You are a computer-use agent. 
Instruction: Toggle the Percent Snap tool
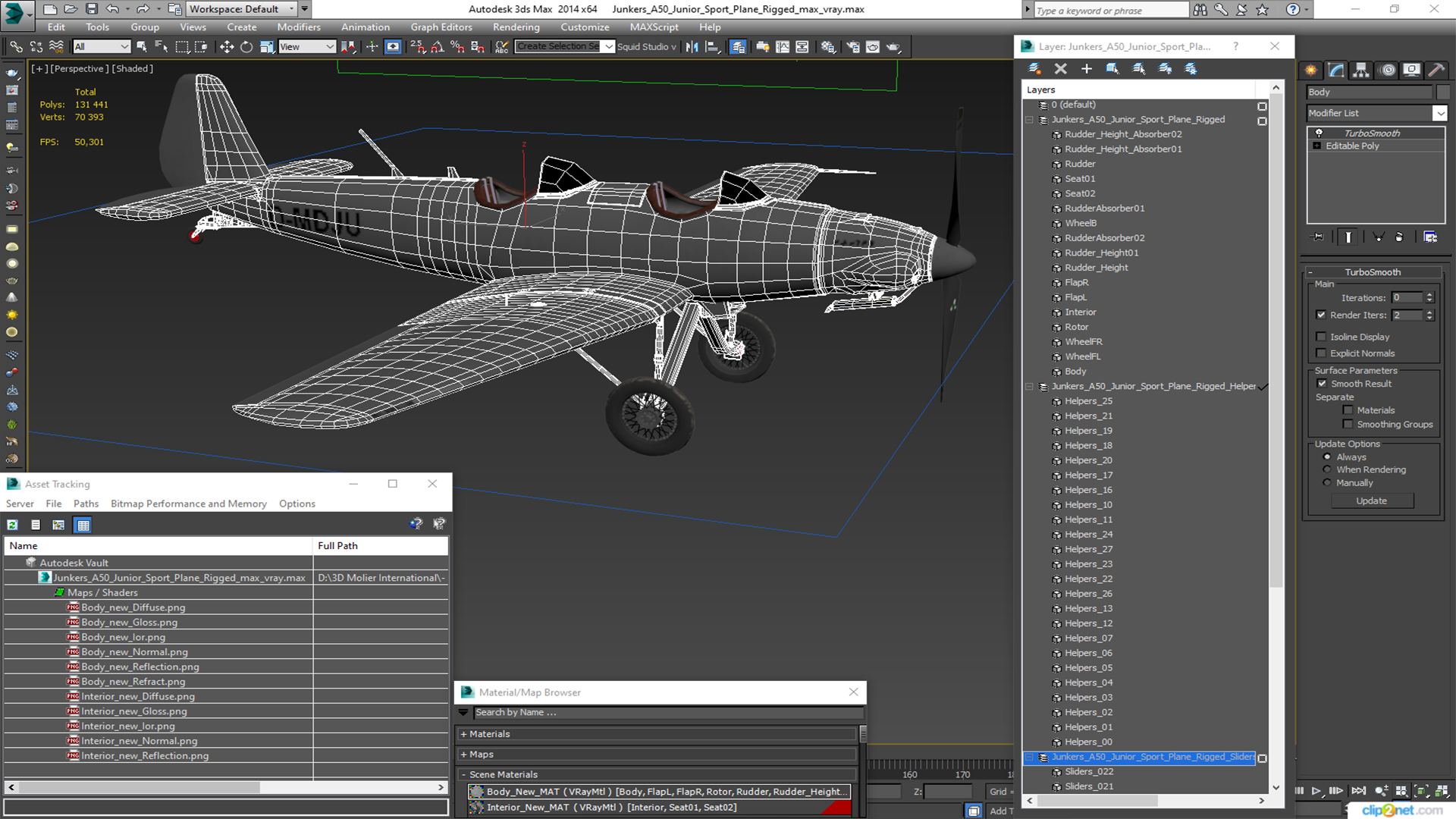457,47
